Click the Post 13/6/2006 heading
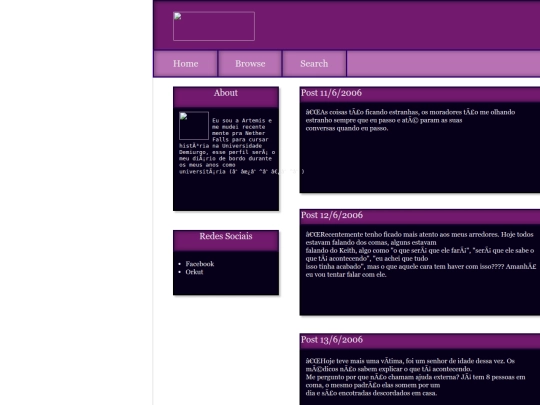 [332, 340]
